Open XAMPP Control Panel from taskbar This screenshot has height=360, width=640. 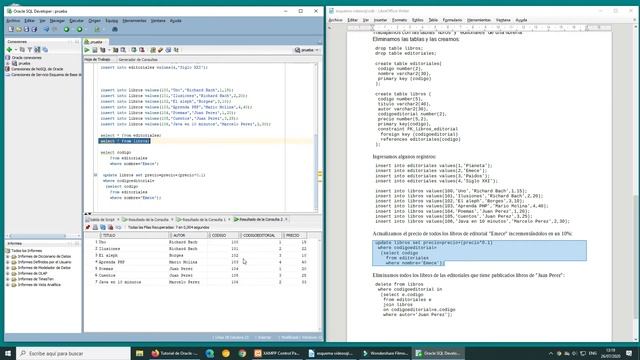pos(276,353)
